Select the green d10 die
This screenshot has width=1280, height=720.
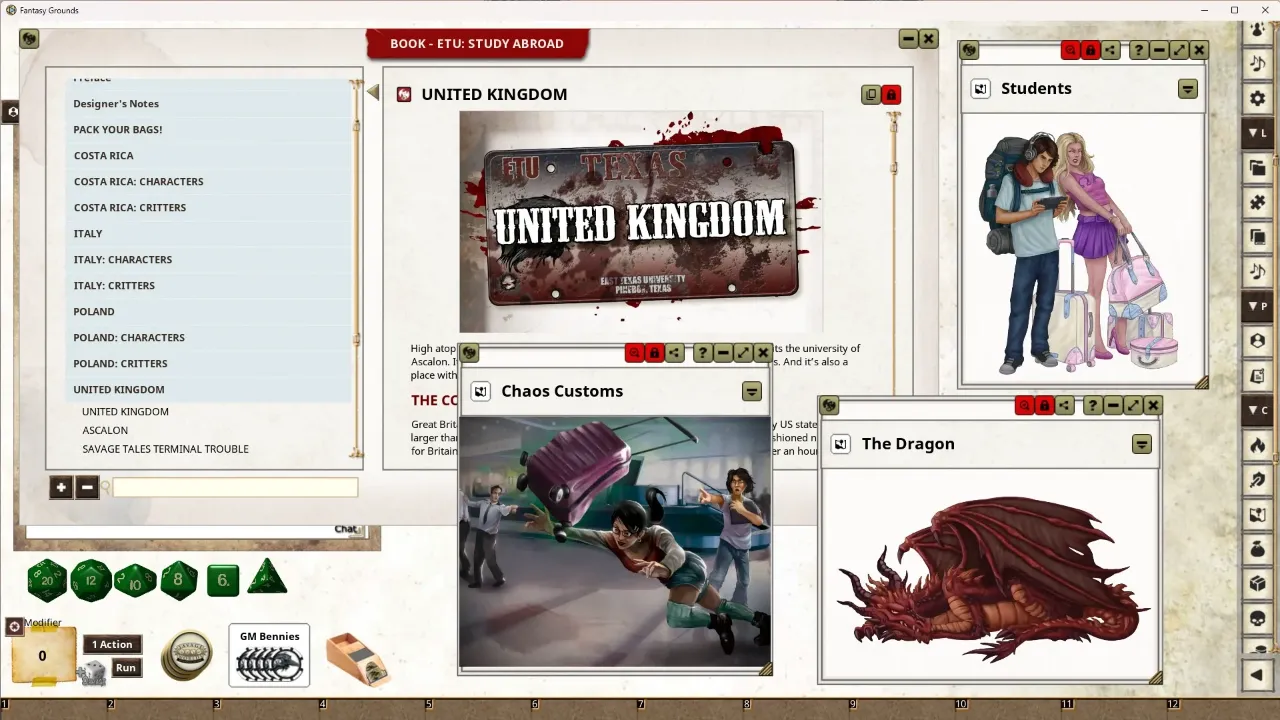135,580
